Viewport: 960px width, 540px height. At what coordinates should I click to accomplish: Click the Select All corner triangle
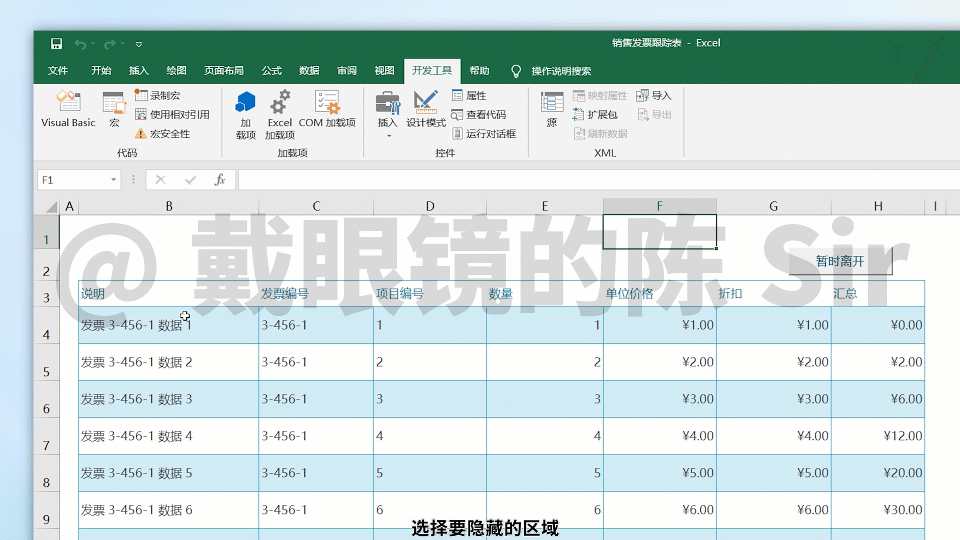(51, 206)
